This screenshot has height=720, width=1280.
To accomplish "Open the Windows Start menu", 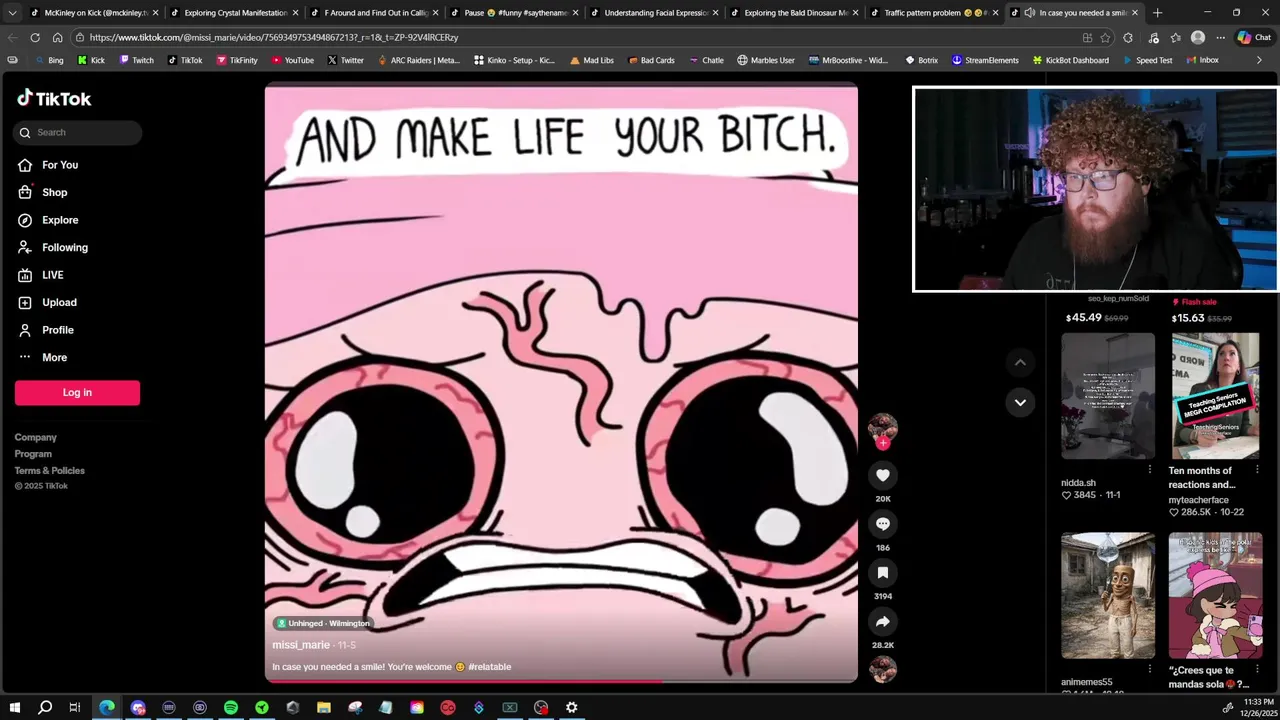I will point(14,707).
